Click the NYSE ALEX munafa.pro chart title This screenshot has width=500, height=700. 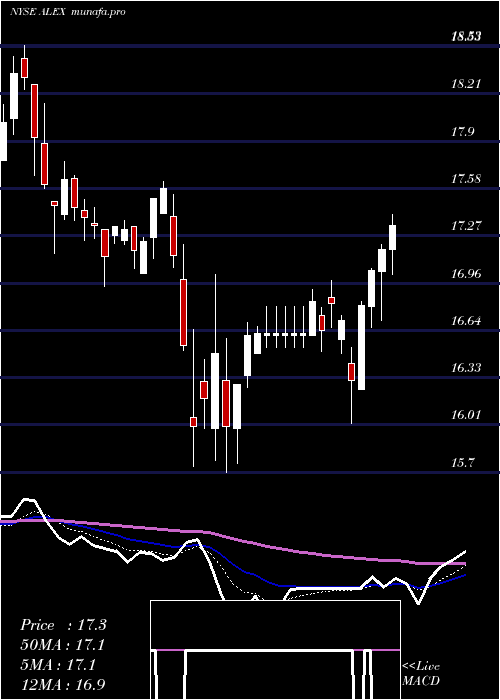click(68, 12)
